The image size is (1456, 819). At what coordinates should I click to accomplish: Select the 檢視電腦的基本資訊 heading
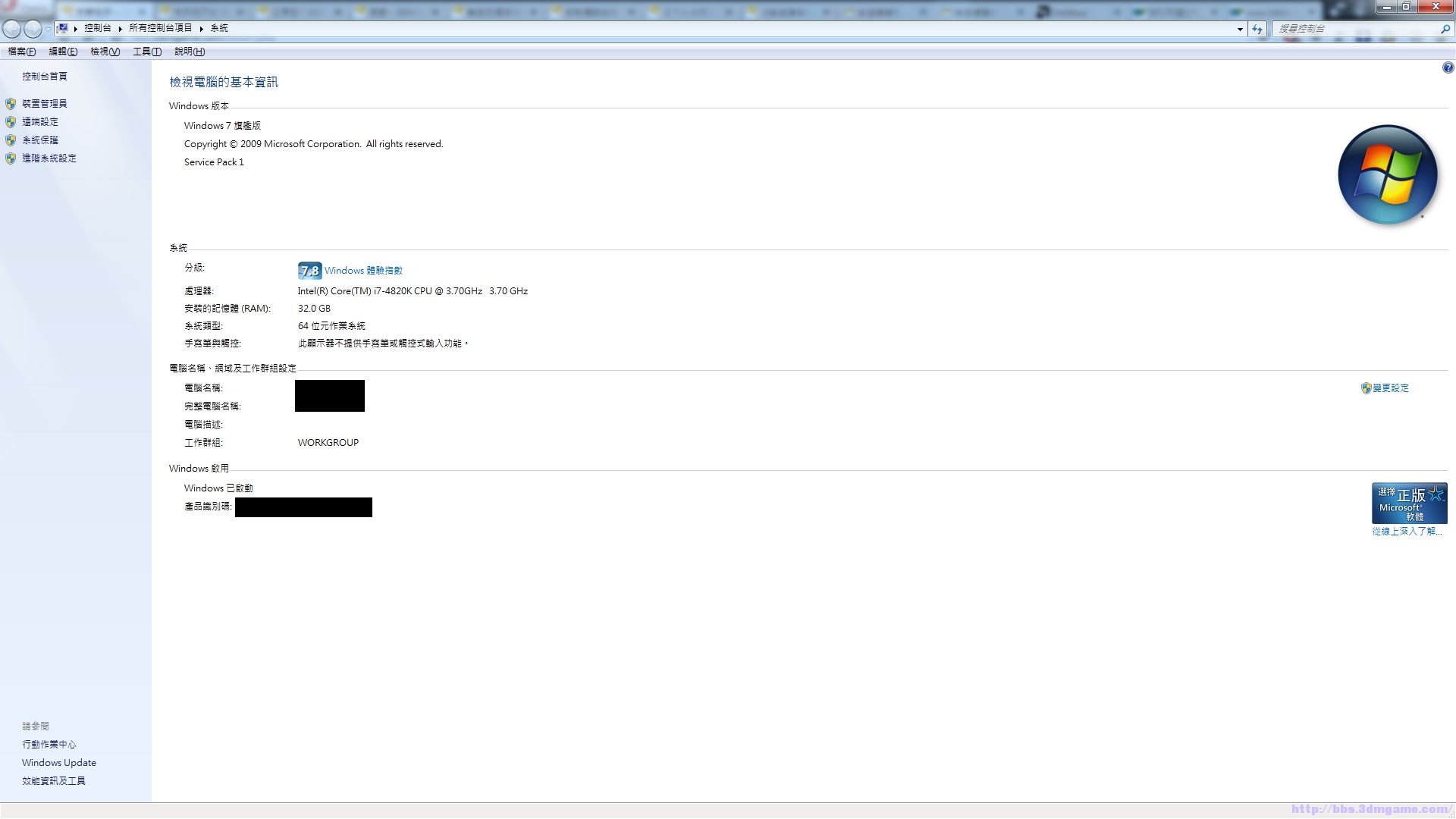pyautogui.click(x=224, y=82)
